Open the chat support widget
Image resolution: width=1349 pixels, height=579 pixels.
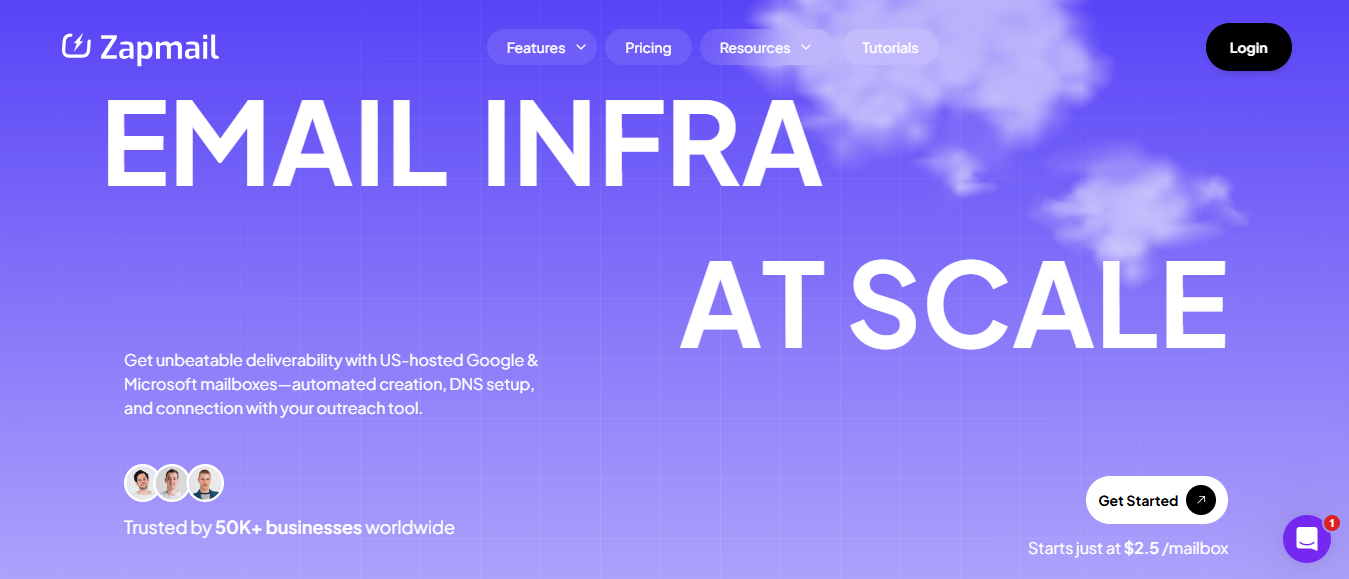point(1306,539)
